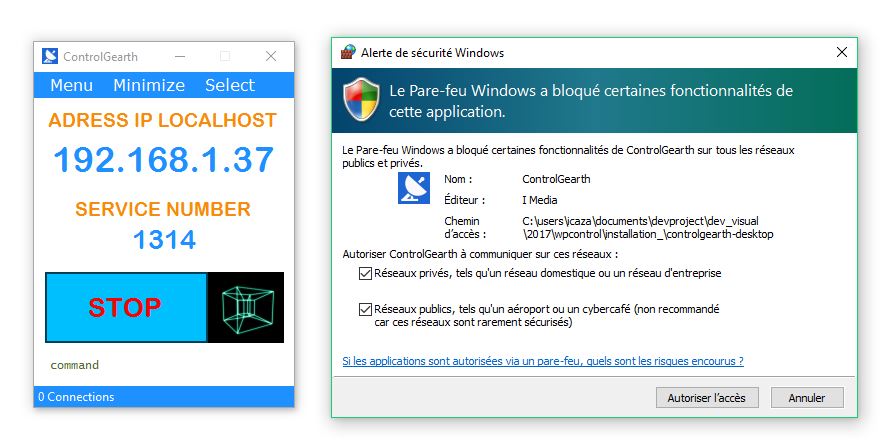
Task: Uncheck the Réseaux privés checkbox
Action: pos(364,273)
